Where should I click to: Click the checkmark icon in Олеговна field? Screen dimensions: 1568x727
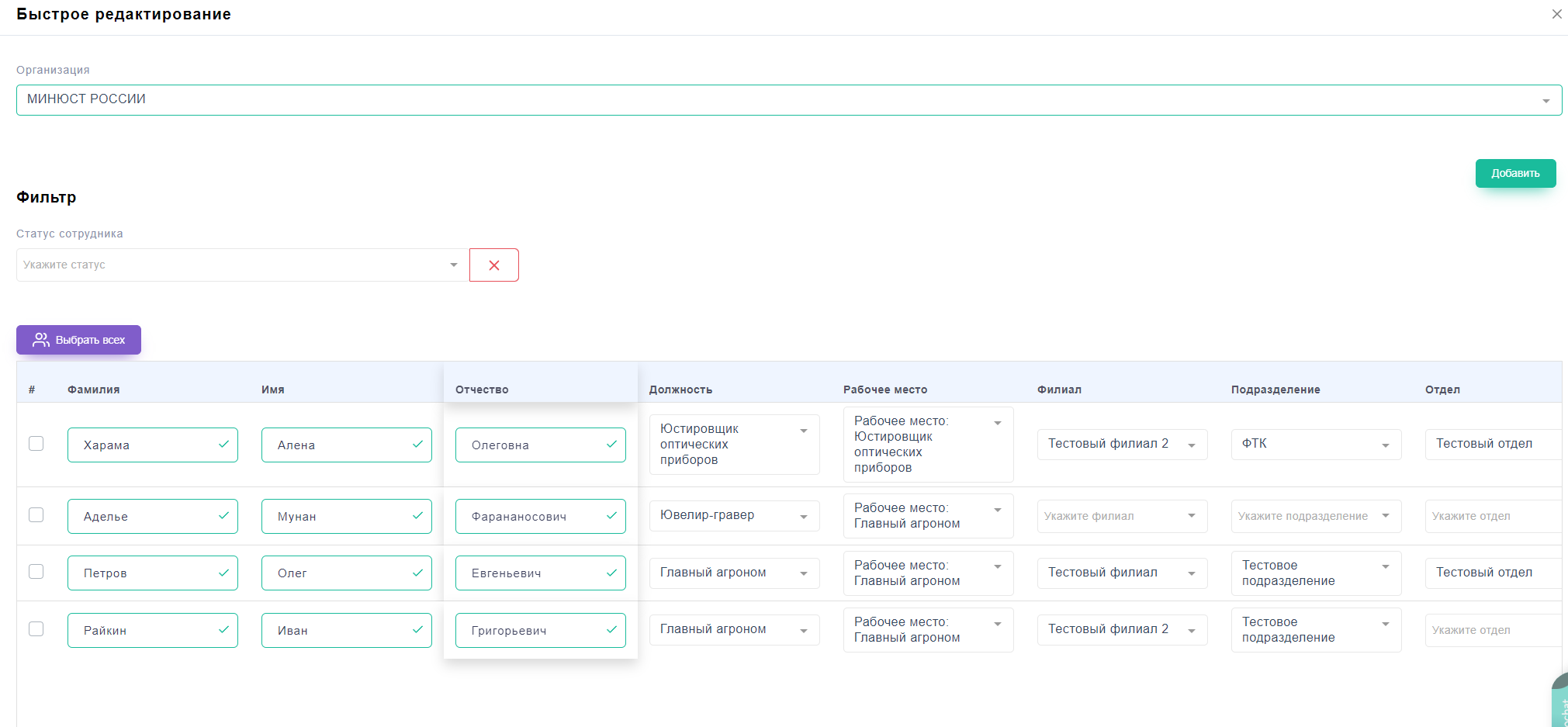click(x=611, y=445)
